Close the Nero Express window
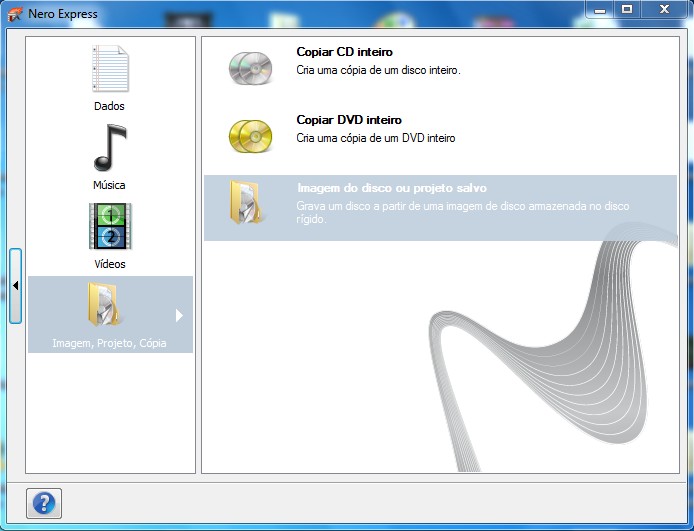Image resolution: width=694 pixels, height=531 pixels. point(664,9)
